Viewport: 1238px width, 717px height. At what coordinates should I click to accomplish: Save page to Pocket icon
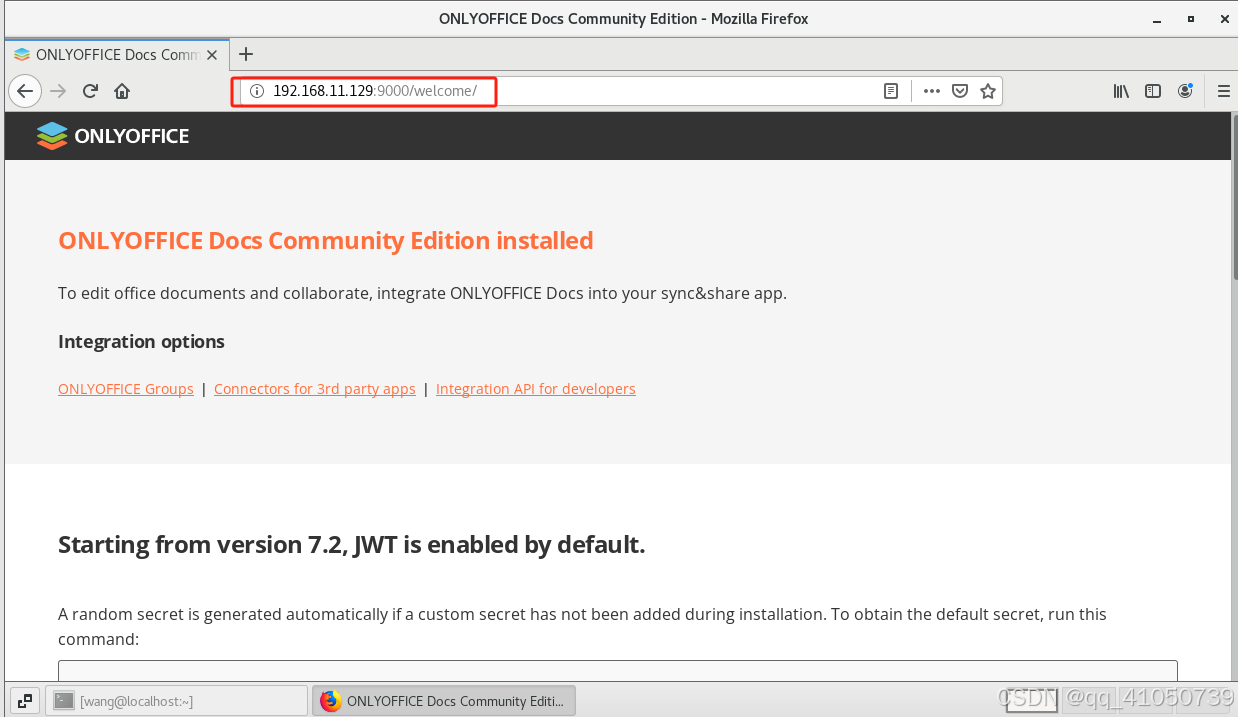[959, 91]
